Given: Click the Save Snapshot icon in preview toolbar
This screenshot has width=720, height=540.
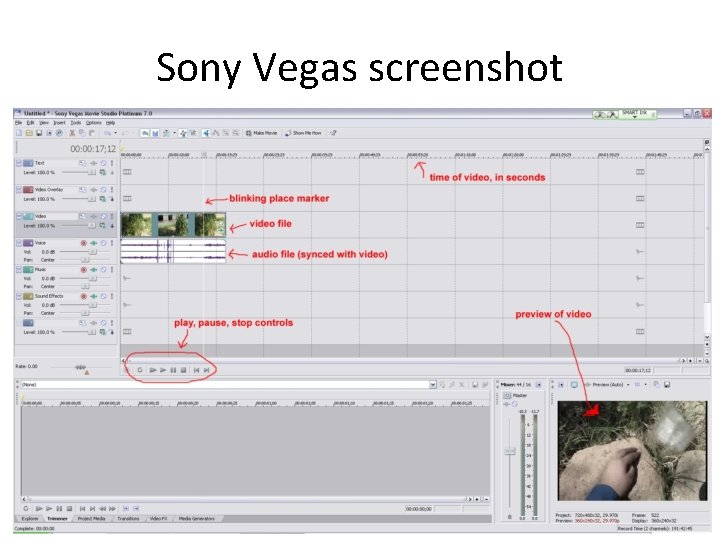Looking at the screenshot, I should point(667,384).
